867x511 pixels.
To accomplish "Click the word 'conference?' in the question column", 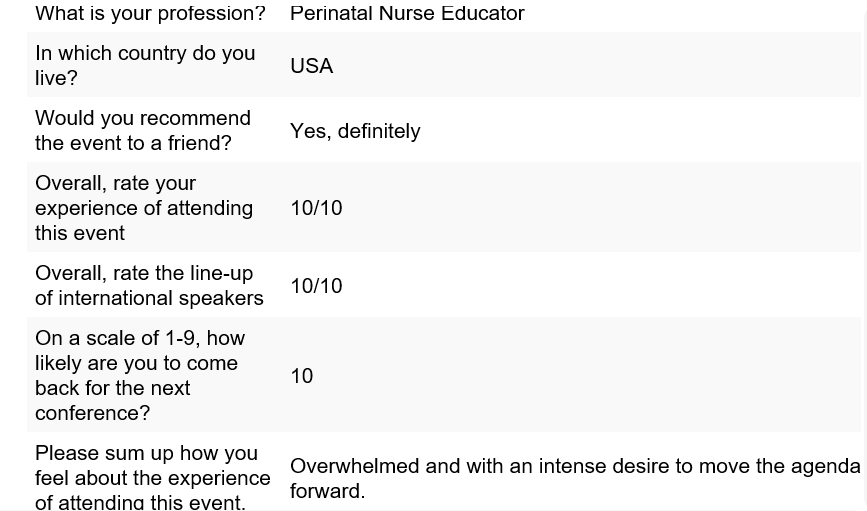I will (x=92, y=413).
